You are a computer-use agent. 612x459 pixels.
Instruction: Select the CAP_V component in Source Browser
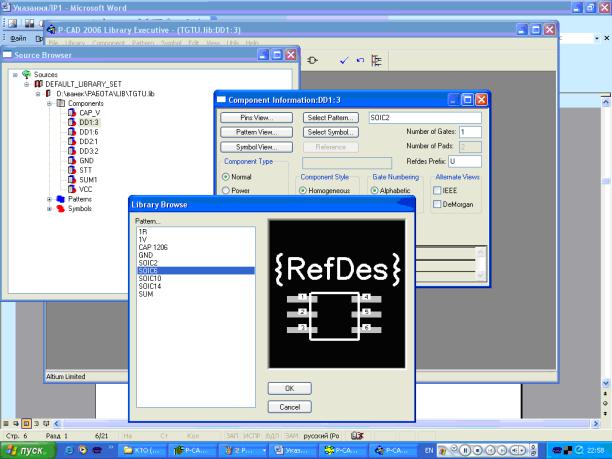(x=90, y=113)
